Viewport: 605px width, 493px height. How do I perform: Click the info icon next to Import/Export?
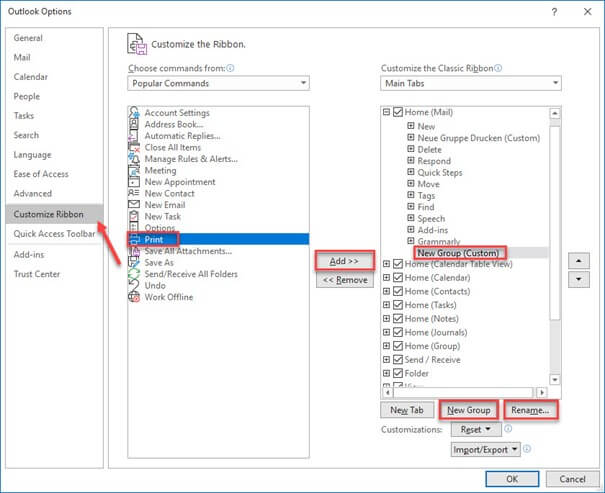(x=527, y=449)
